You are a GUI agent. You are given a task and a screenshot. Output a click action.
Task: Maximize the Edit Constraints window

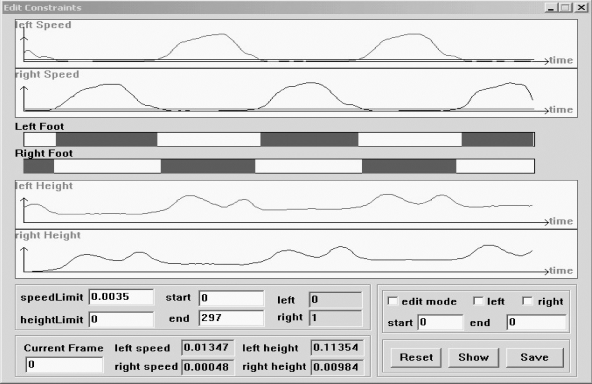[565, 8]
